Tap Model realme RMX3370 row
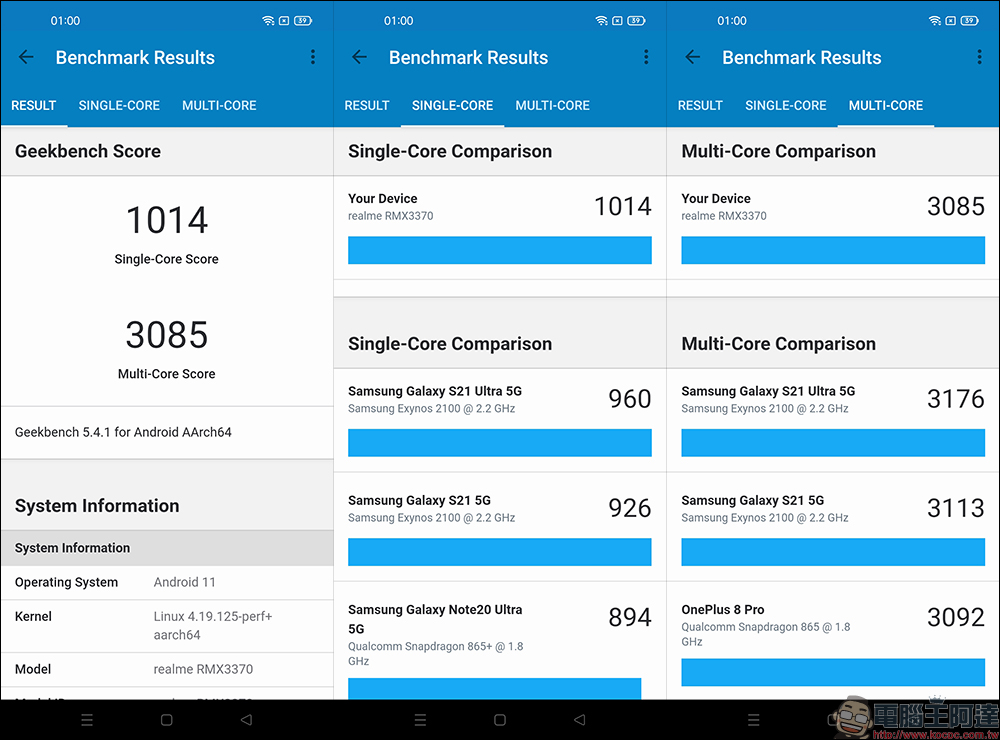Screen dimensions: 1000x740 click(166, 669)
